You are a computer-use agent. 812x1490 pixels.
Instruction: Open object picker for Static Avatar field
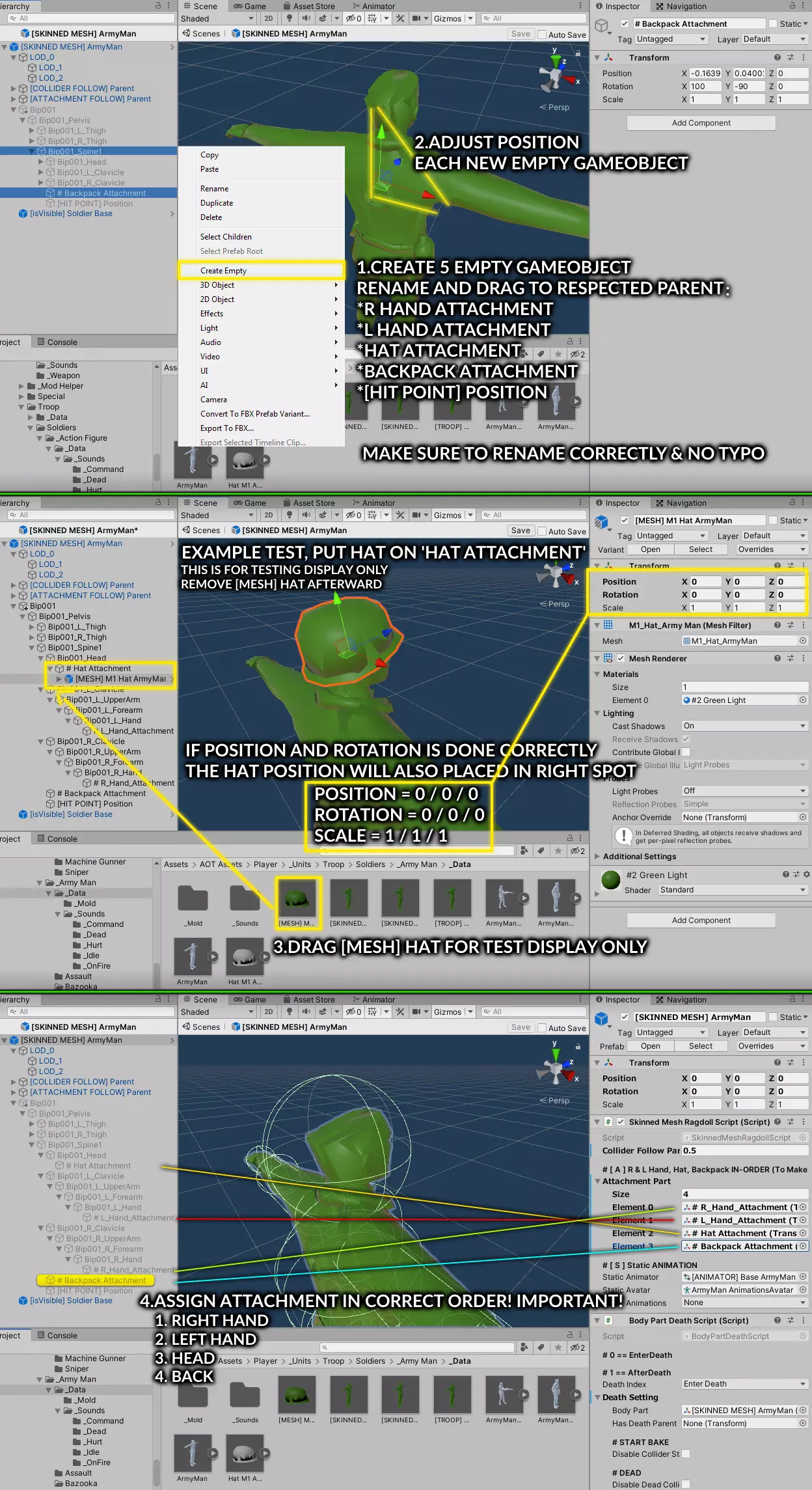(x=803, y=1290)
